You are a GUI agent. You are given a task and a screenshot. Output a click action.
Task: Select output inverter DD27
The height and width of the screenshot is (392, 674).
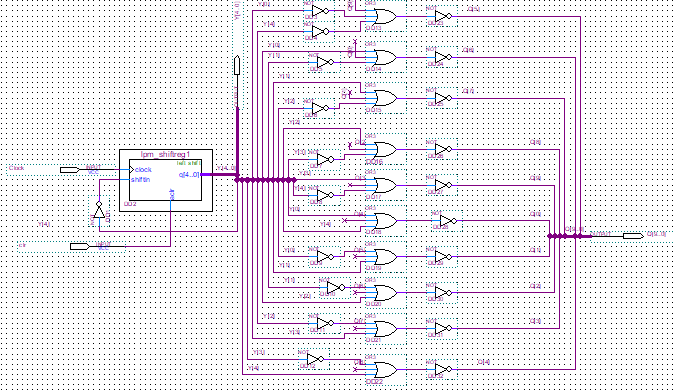tap(443, 185)
